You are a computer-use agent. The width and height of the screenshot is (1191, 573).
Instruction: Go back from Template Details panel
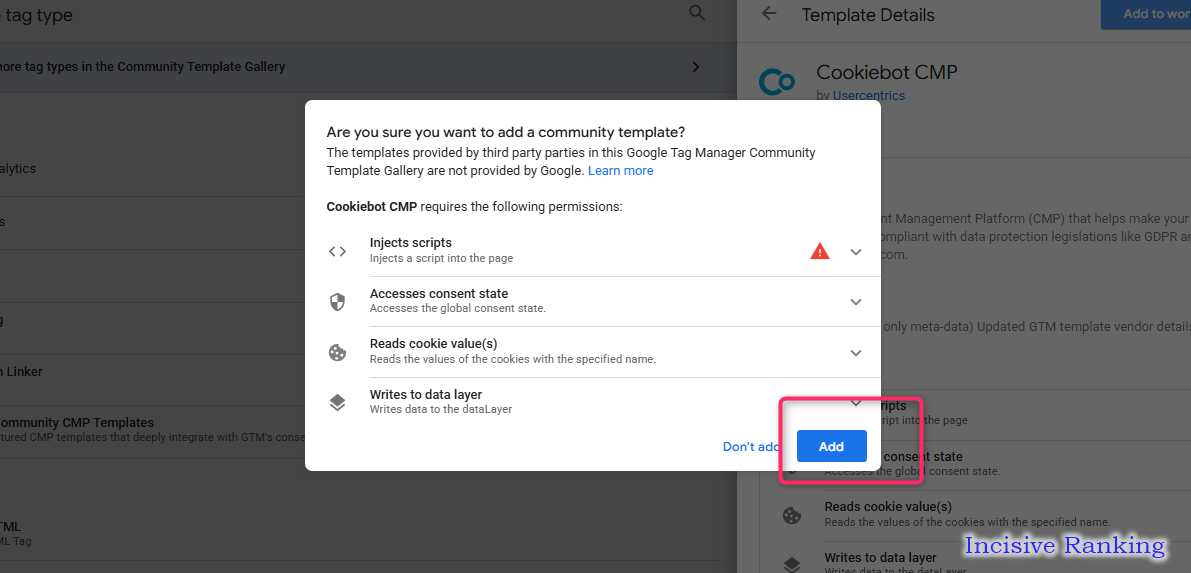coord(769,14)
